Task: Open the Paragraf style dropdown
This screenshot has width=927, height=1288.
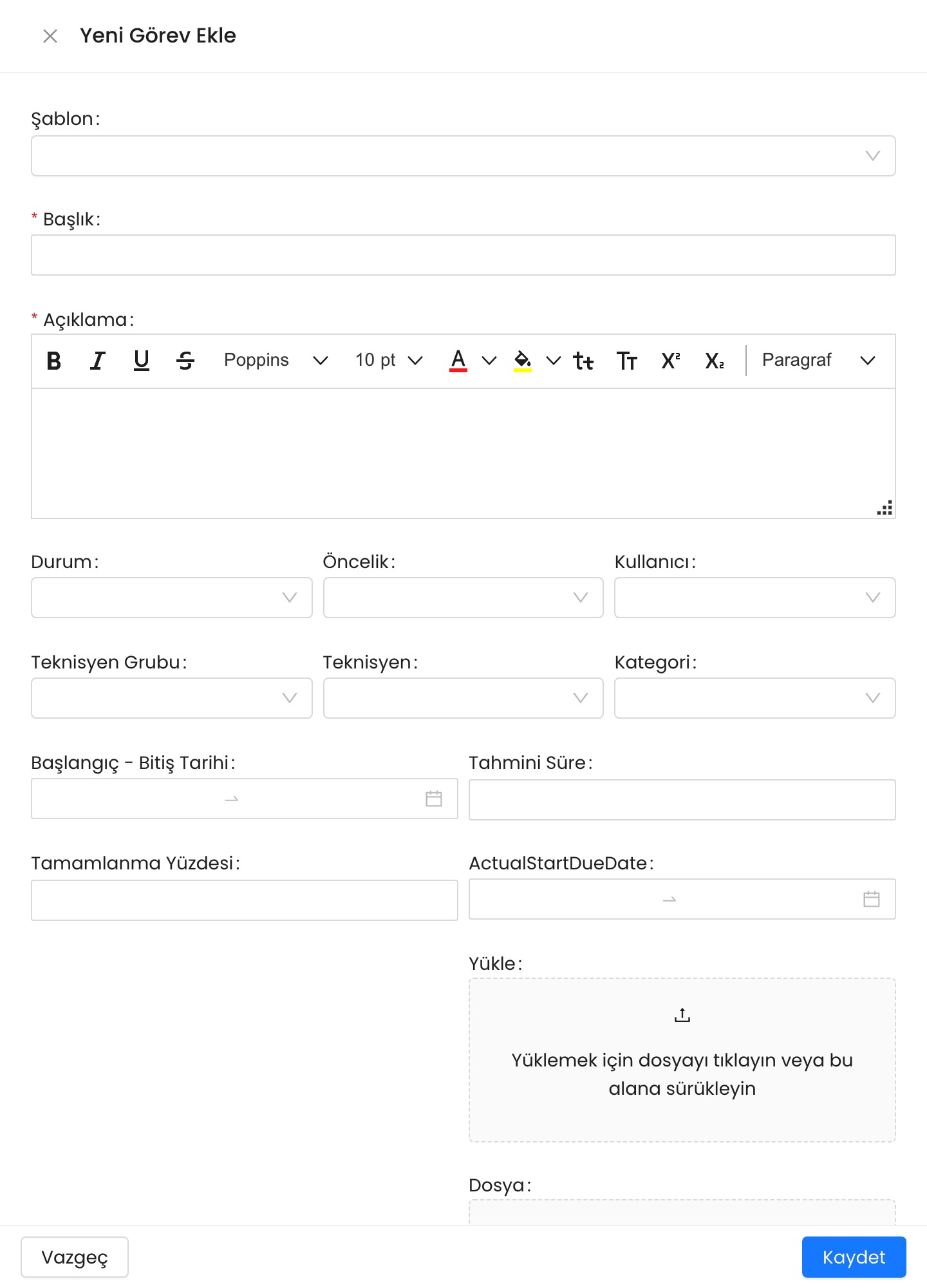Action: pyautogui.click(x=819, y=361)
